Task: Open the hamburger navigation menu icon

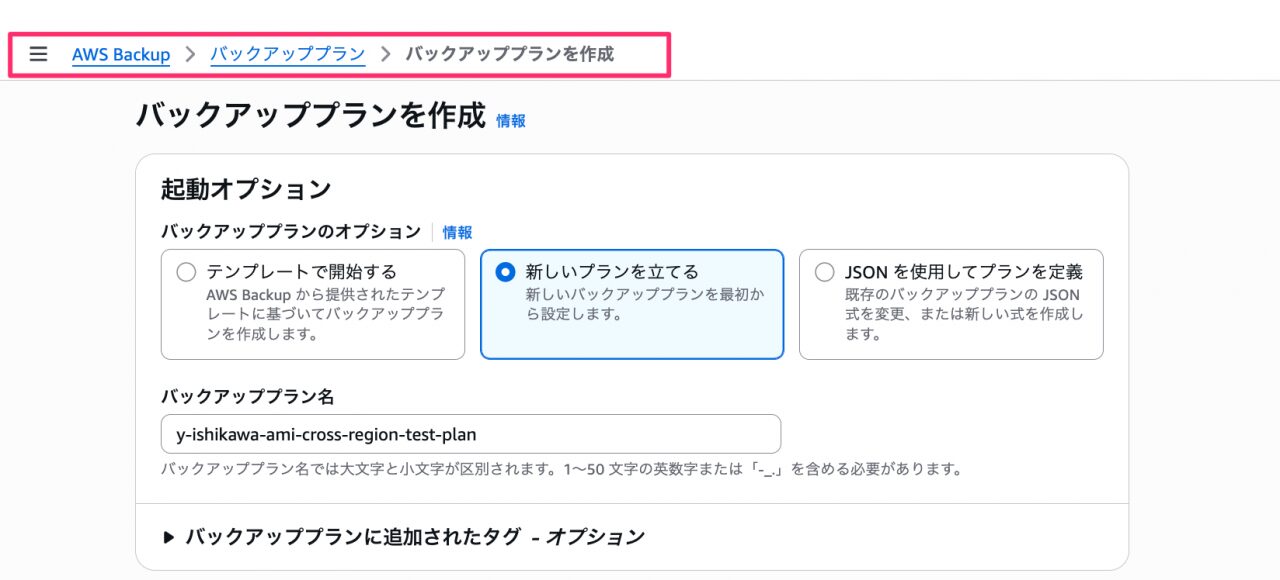Action: click(38, 54)
